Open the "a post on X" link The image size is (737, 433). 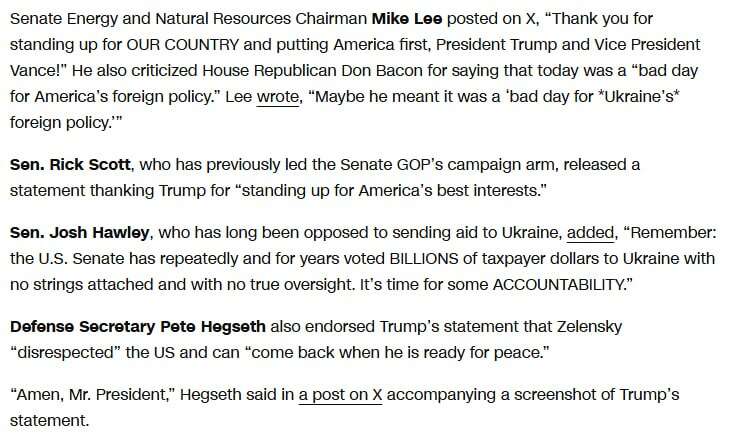[340, 394]
